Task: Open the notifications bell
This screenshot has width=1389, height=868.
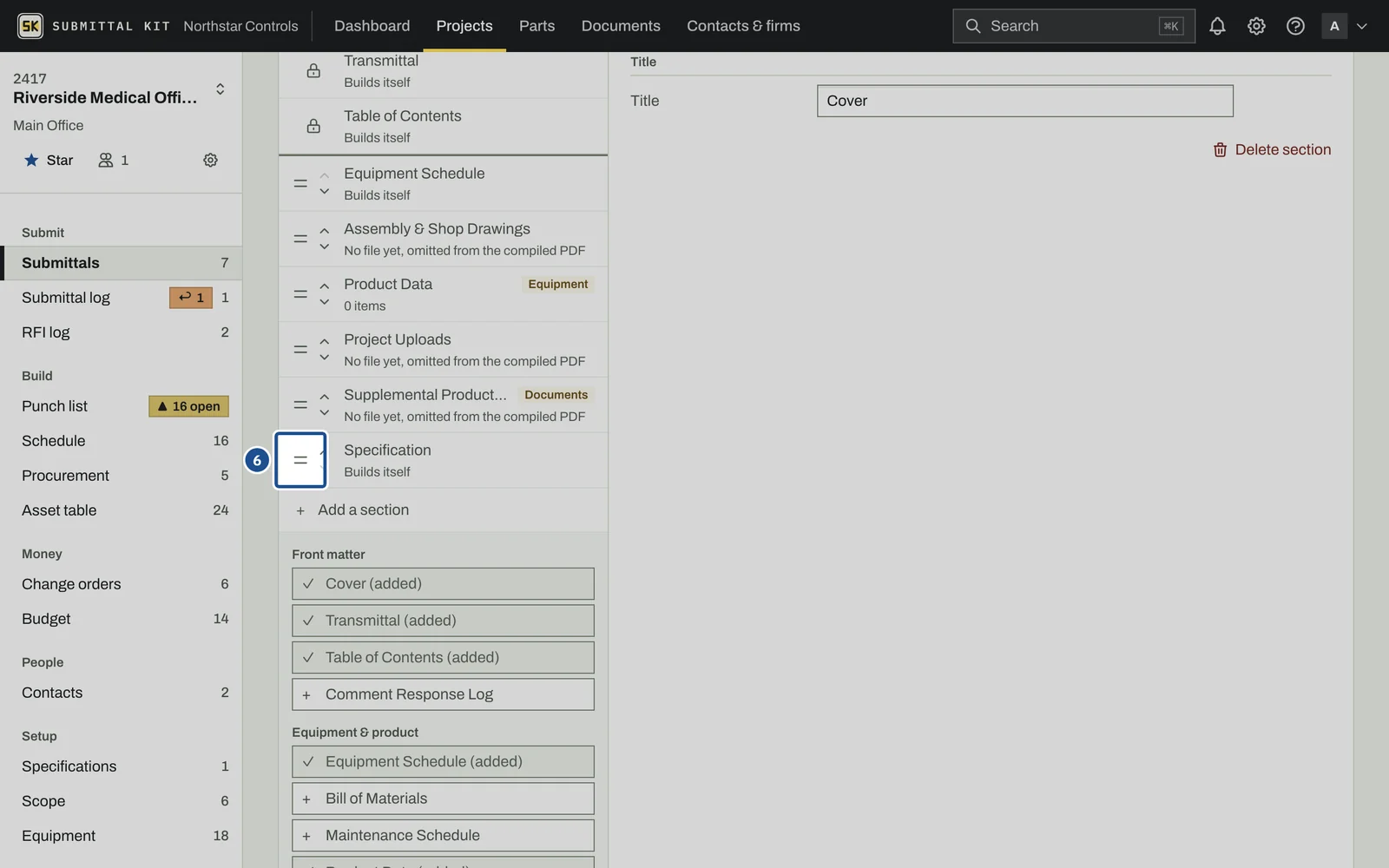Action: coord(1217,26)
